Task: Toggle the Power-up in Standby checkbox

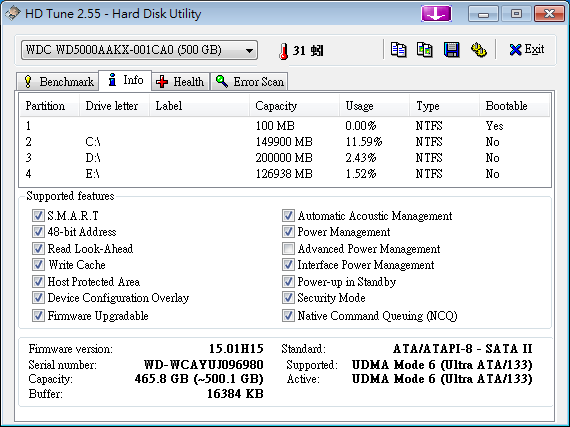Action: pos(288,282)
